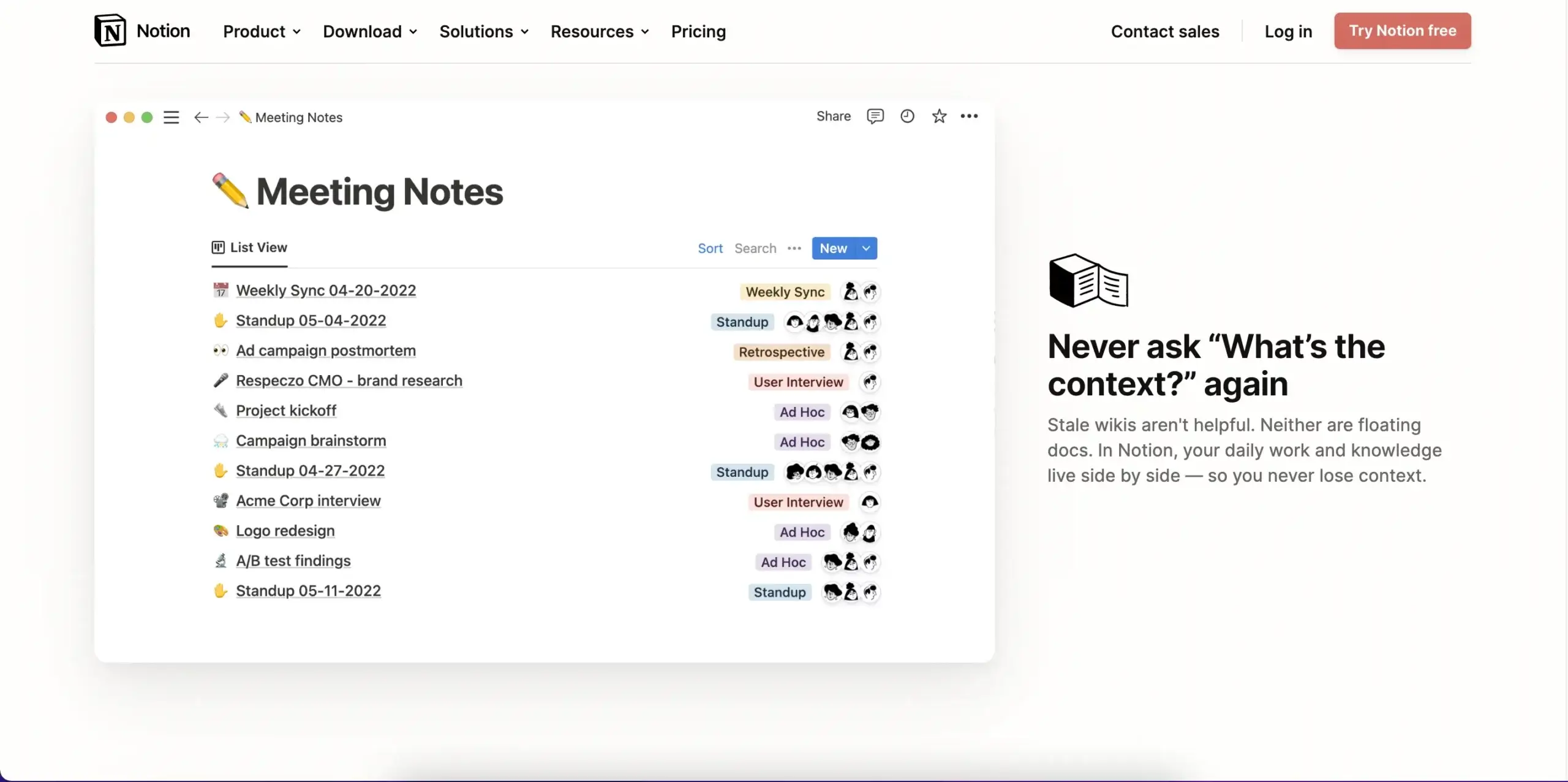This screenshot has height=782, width=1568.
Task: Open the page update history clock icon
Action: (907, 116)
